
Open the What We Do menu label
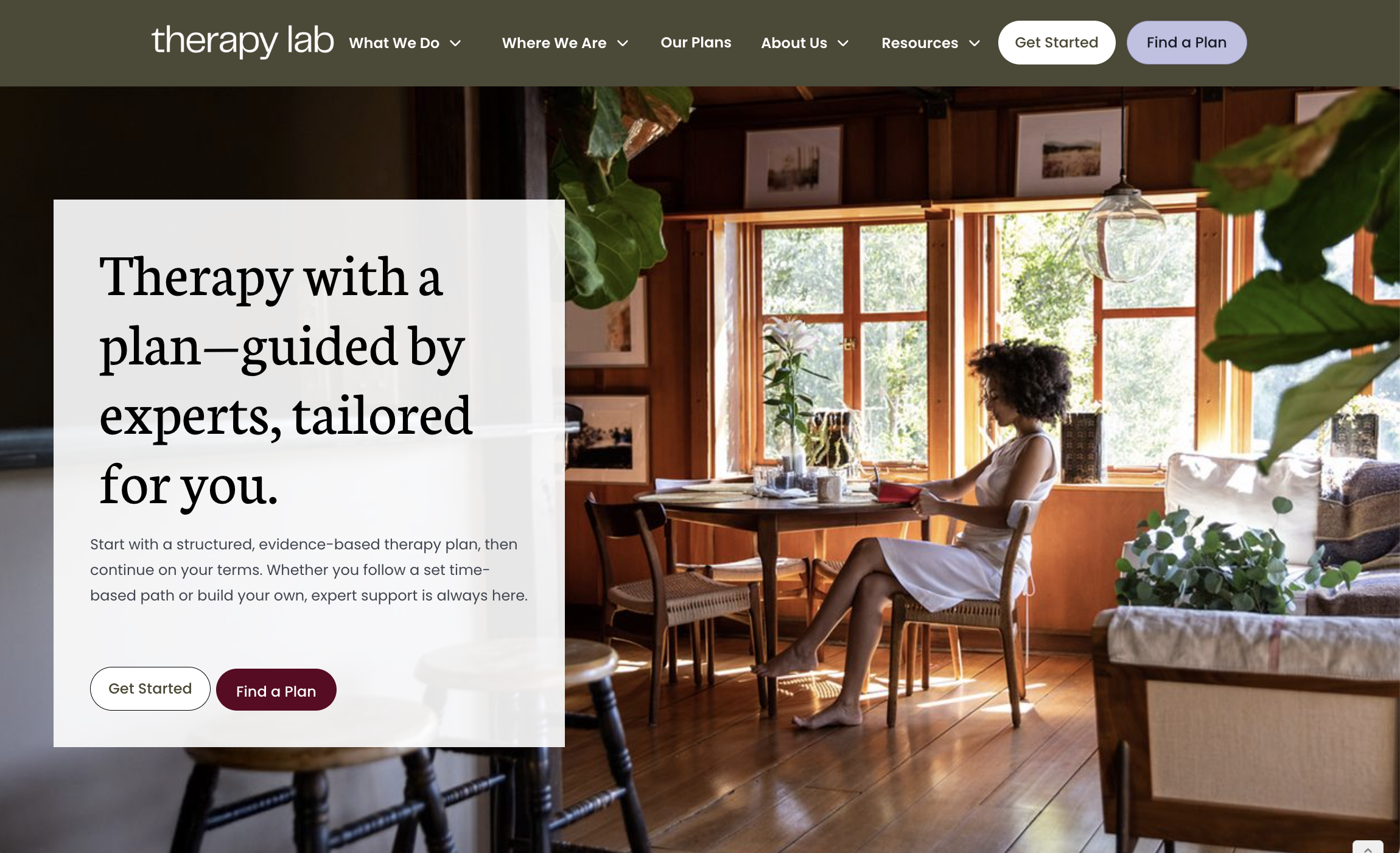coord(394,43)
